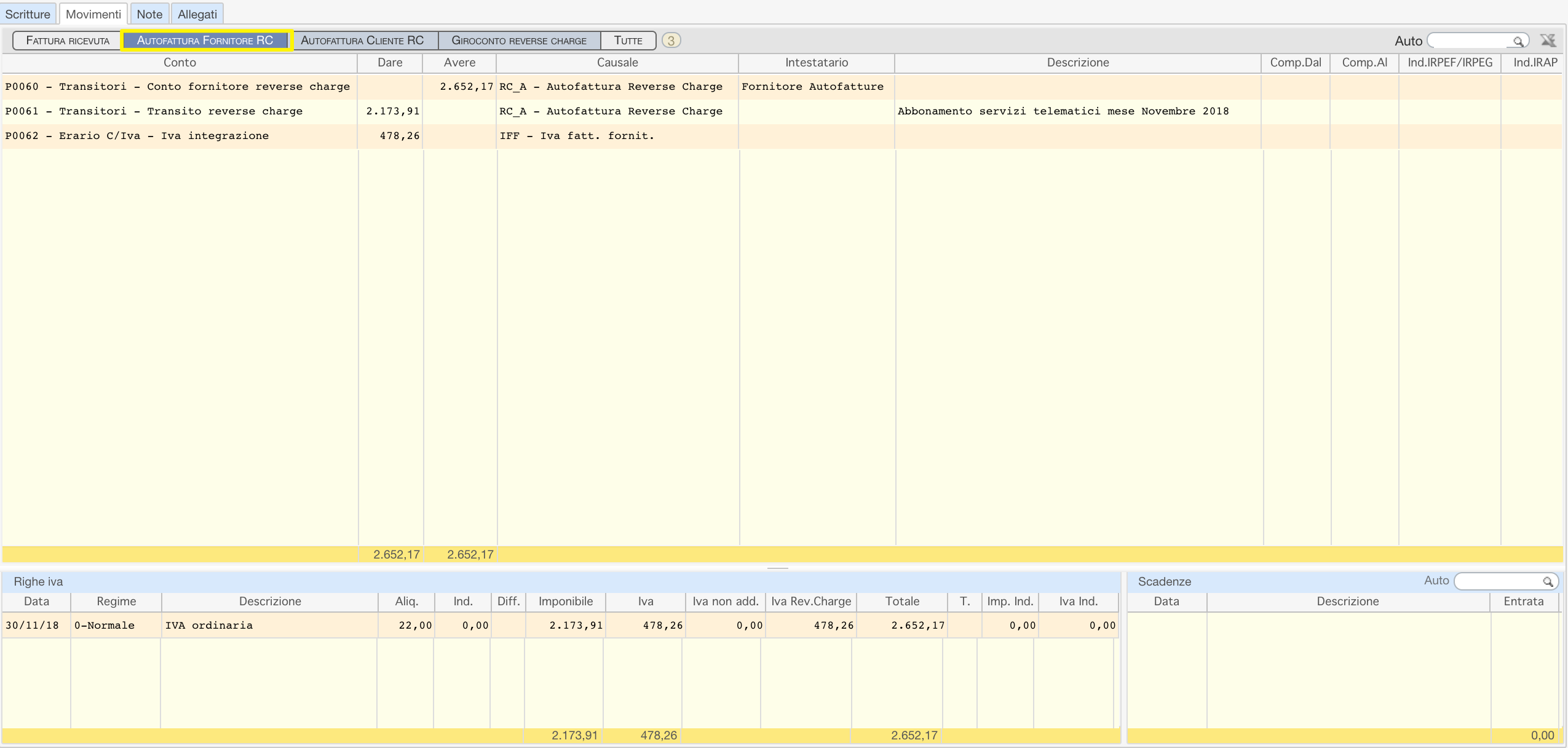Viewport: 1568px width, 748px height.
Task: Click the Intestatario column header
Action: (817, 63)
